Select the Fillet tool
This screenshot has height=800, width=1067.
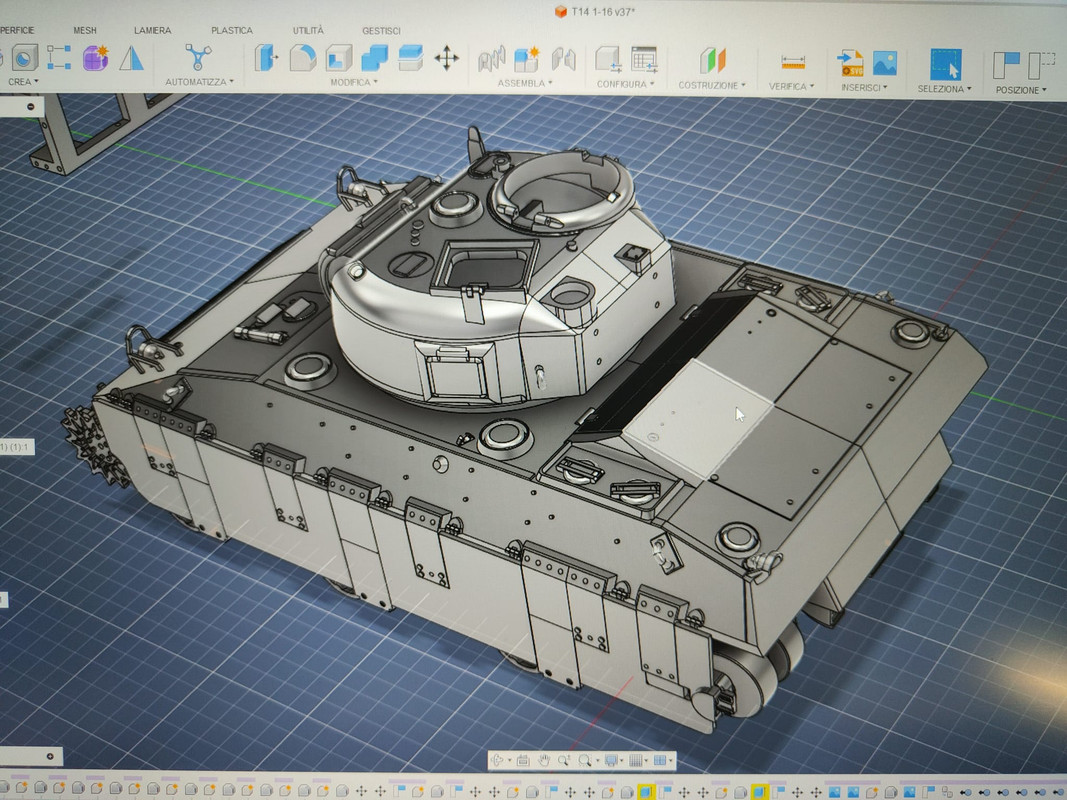coord(303,58)
